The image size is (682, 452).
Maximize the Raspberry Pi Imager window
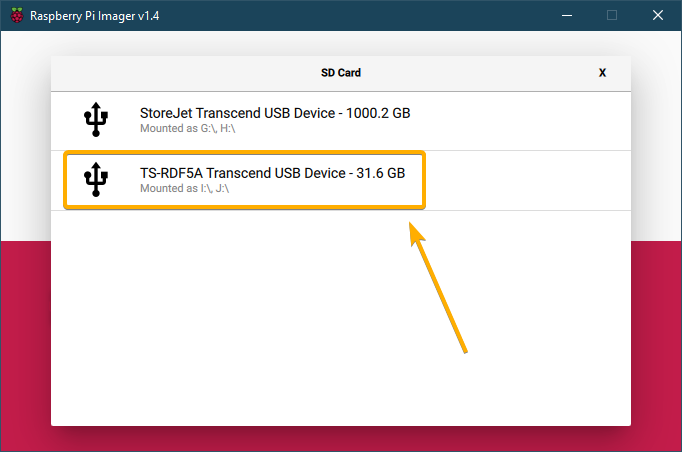click(612, 15)
